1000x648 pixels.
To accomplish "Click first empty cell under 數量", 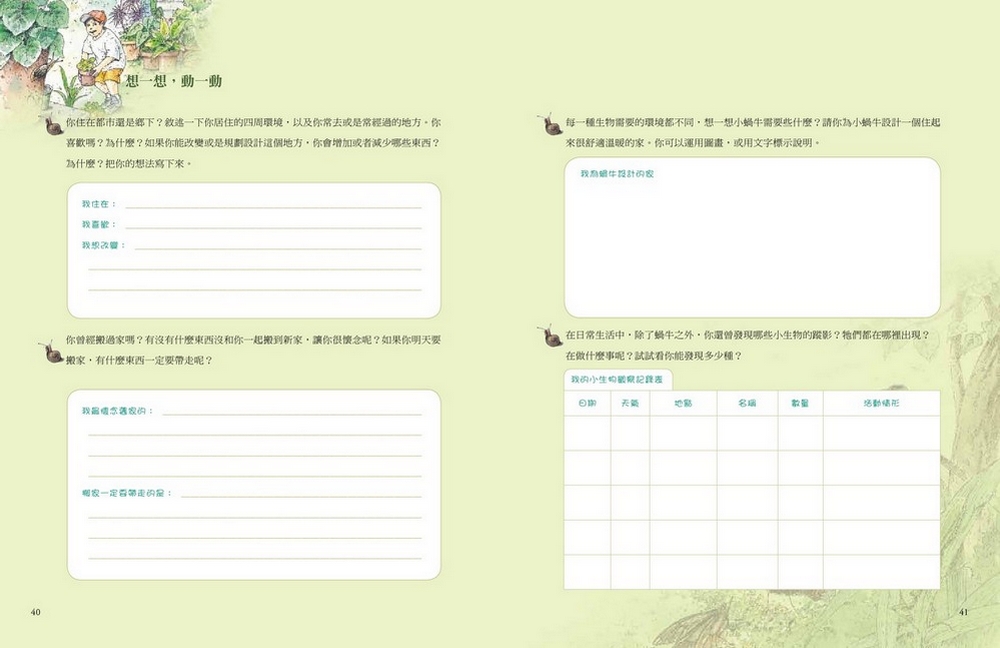I will (x=800, y=433).
